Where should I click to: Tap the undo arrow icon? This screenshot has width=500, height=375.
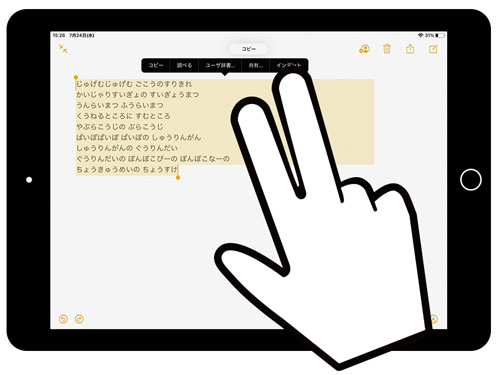tap(63, 319)
